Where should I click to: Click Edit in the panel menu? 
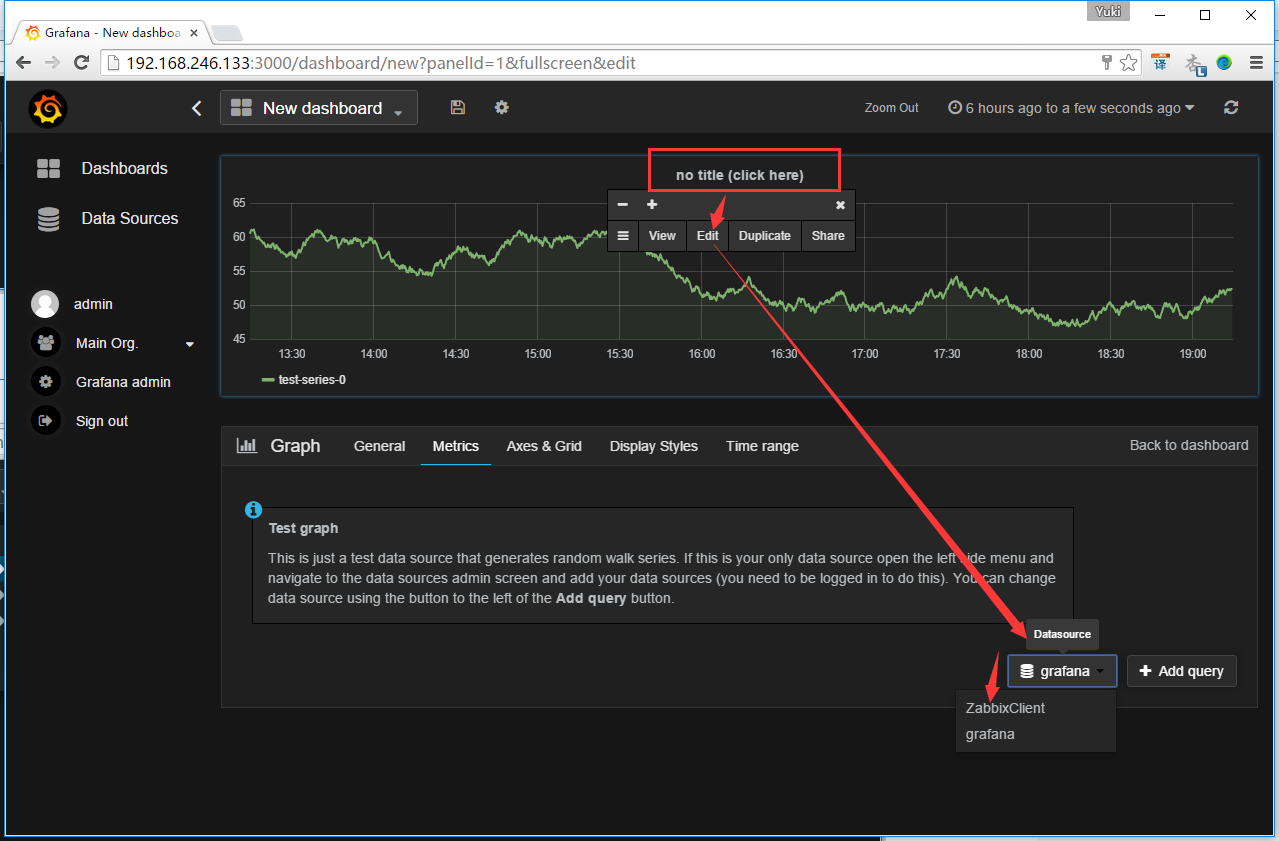(708, 236)
